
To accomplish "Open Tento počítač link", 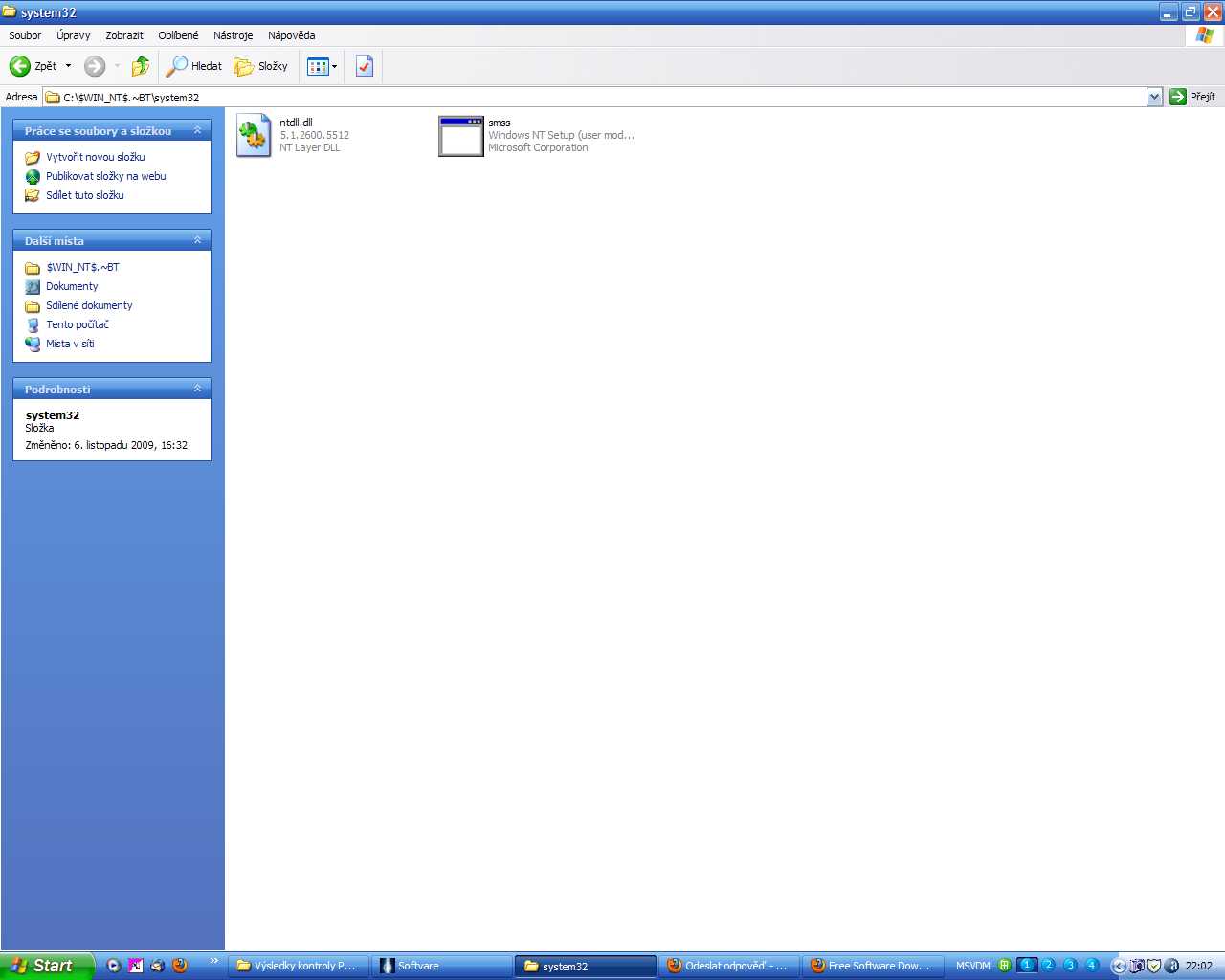I will pyautogui.click(x=78, y=324).
